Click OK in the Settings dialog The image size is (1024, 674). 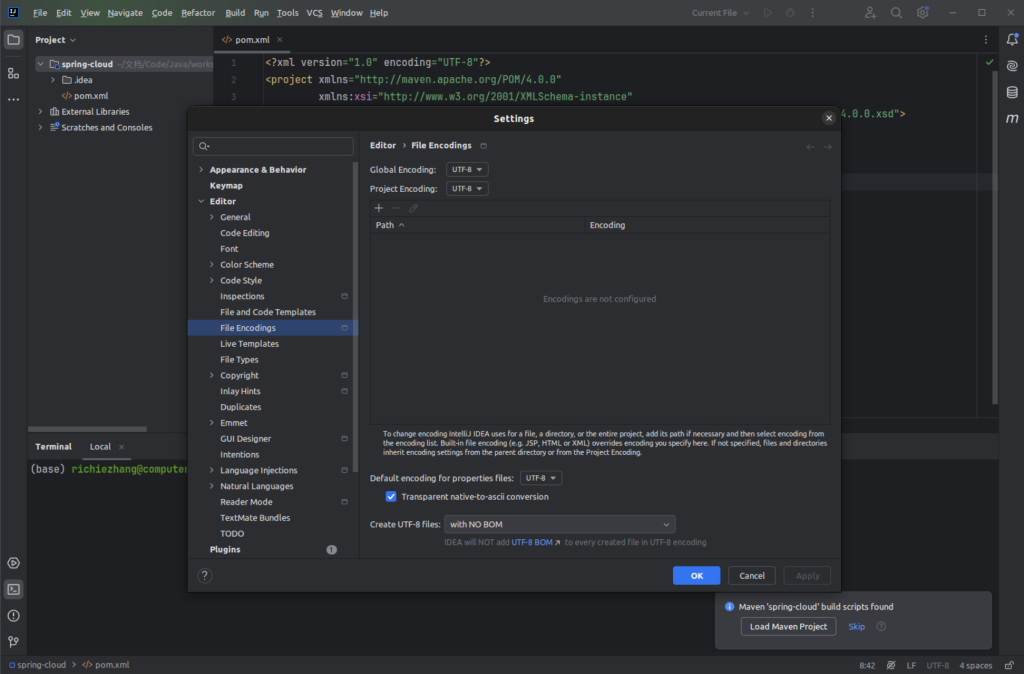pos(697,575)
